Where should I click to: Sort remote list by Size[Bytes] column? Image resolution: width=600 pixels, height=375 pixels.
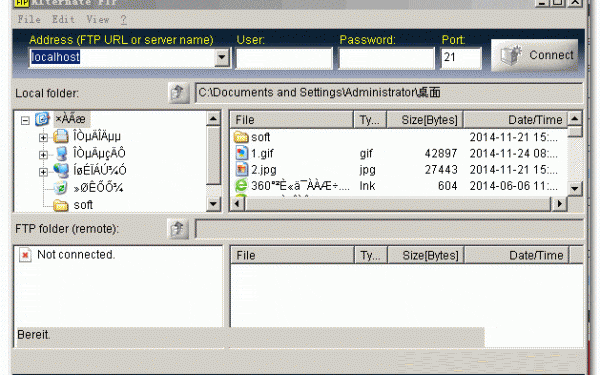pyautogui.click(x=426, y=255)
